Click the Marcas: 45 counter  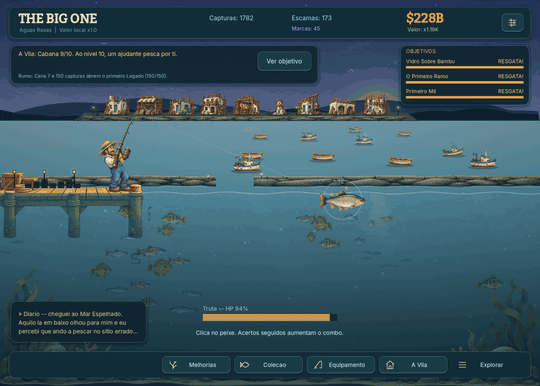305,29
